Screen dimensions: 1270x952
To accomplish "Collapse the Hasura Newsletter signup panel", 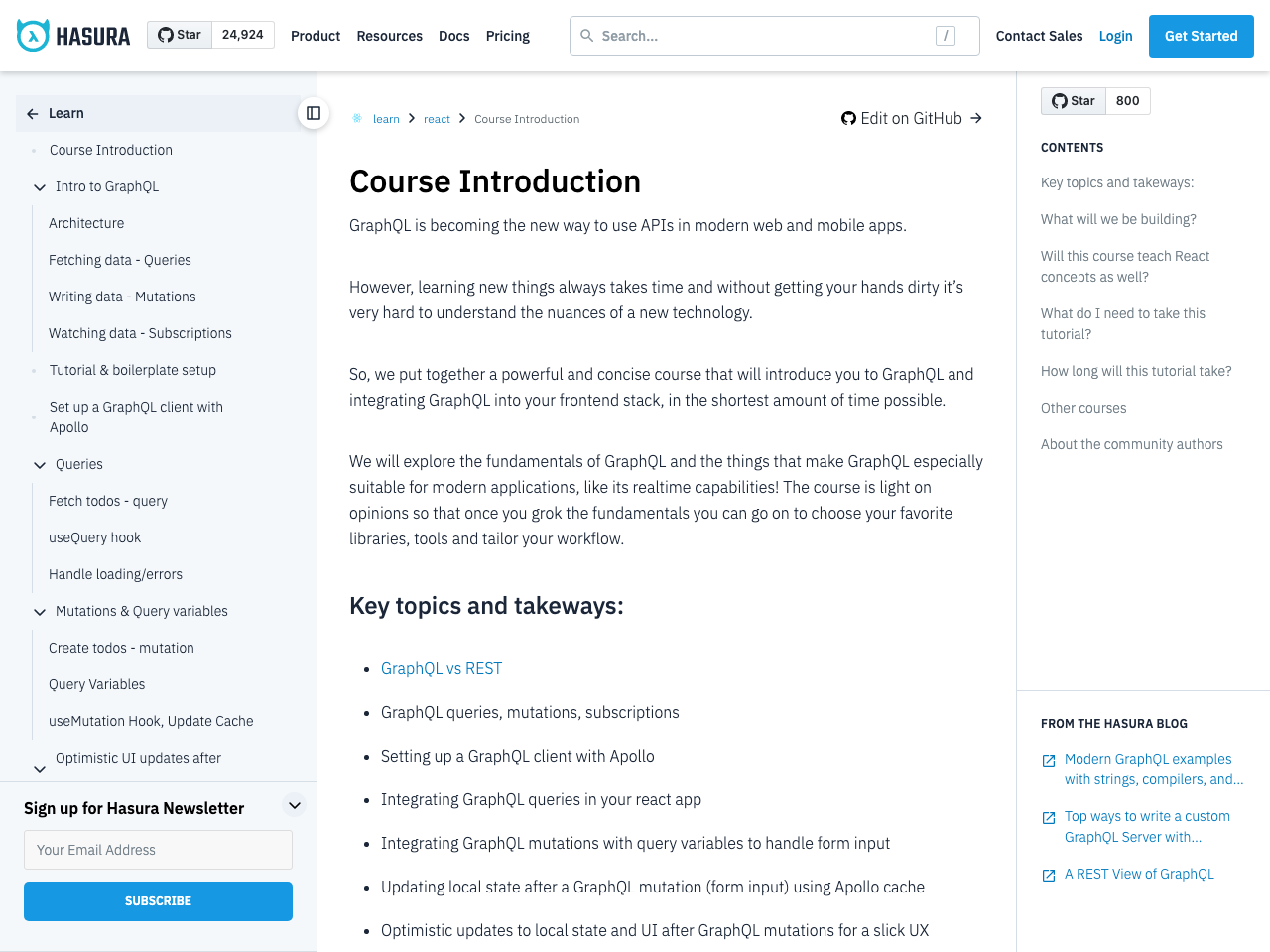I will [x=294, y=805].
